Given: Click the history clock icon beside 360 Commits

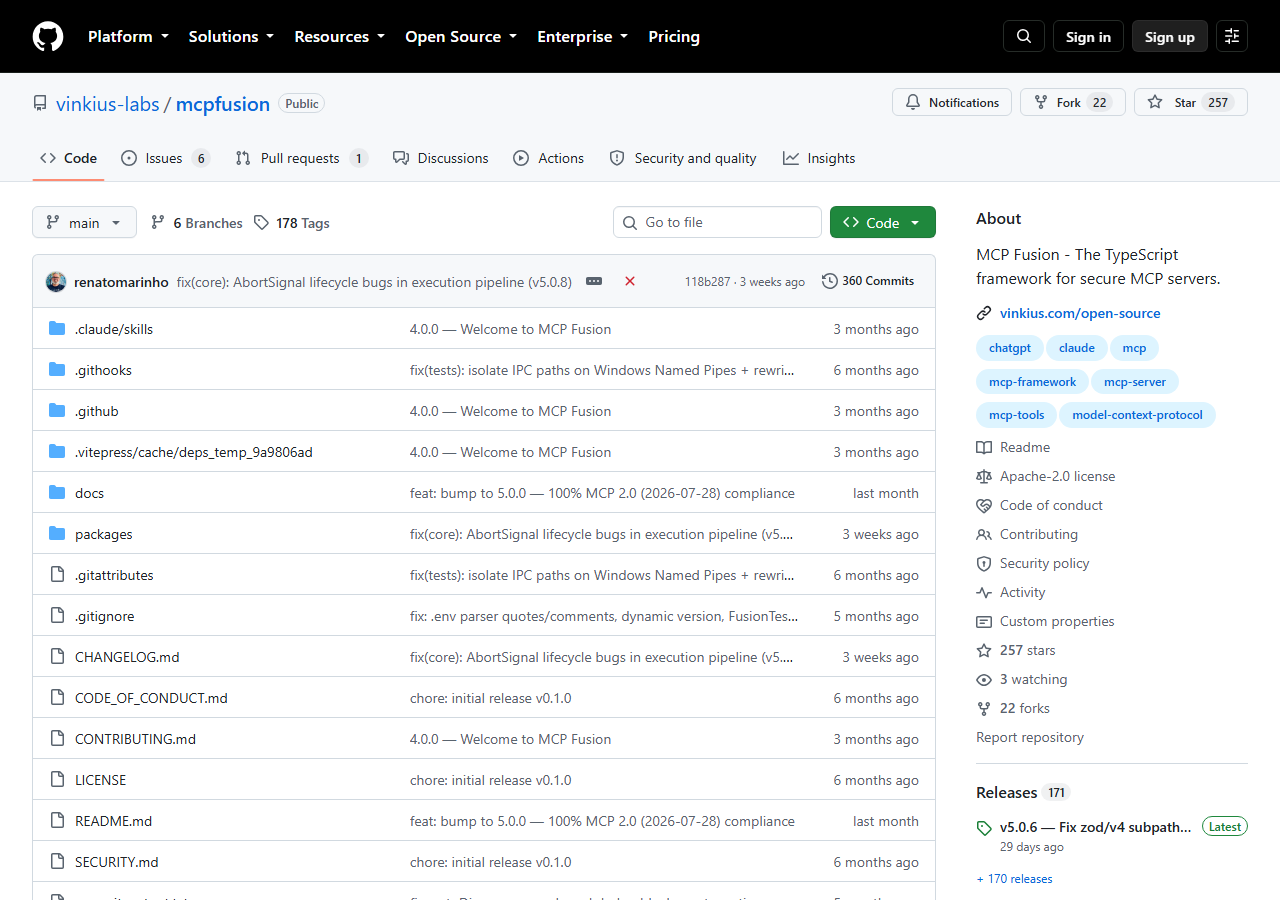Looking at the screenshot, I should coord(830,281).
